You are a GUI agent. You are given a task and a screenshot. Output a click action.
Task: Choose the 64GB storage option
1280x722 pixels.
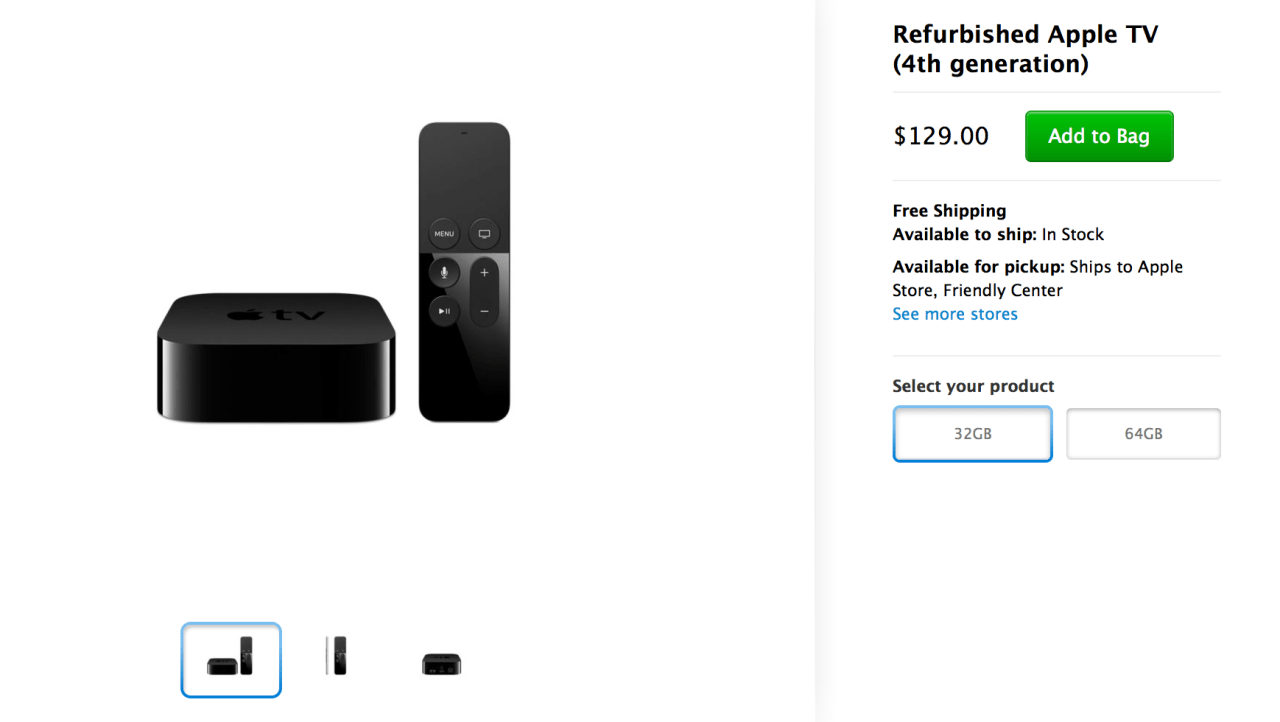(1143, 434)
